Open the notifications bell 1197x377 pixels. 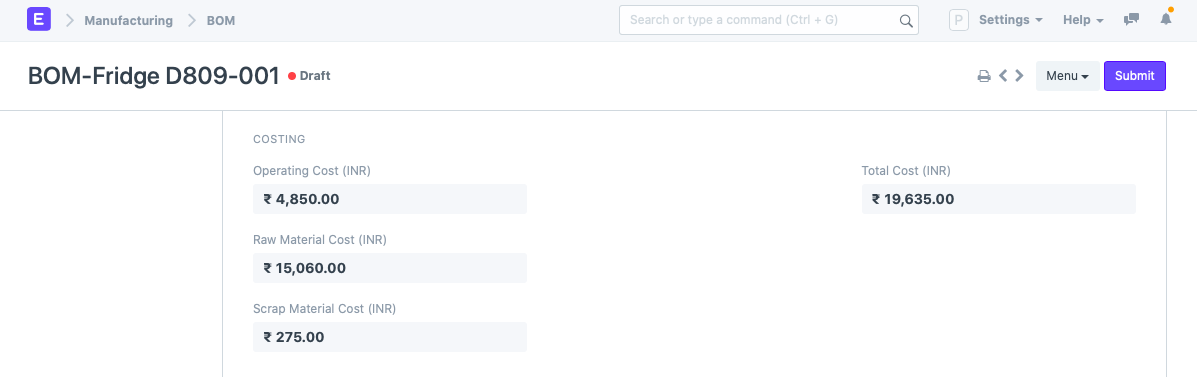[1166, 19]
